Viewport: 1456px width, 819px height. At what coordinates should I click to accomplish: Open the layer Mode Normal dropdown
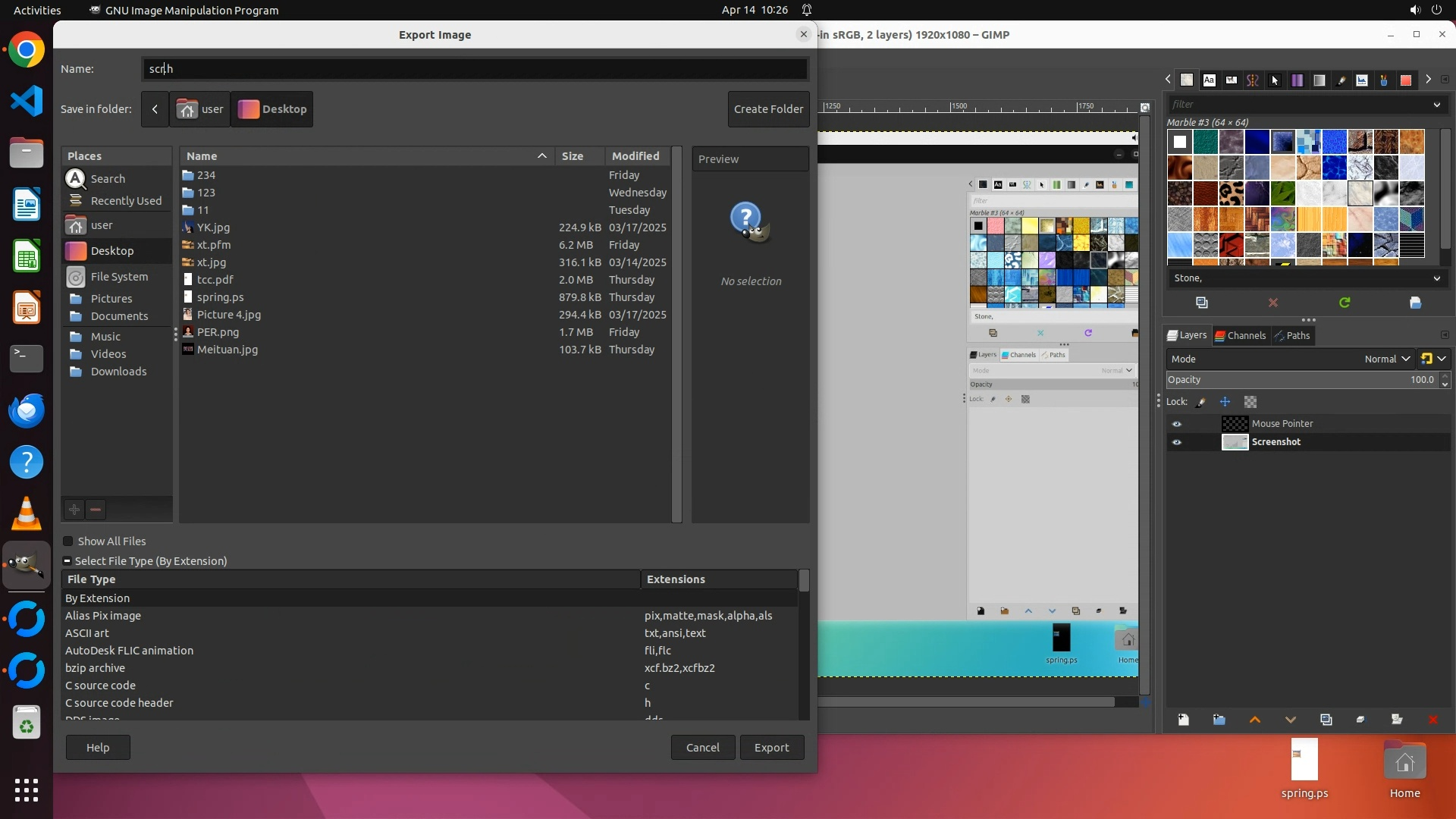tap(1386, 359)
